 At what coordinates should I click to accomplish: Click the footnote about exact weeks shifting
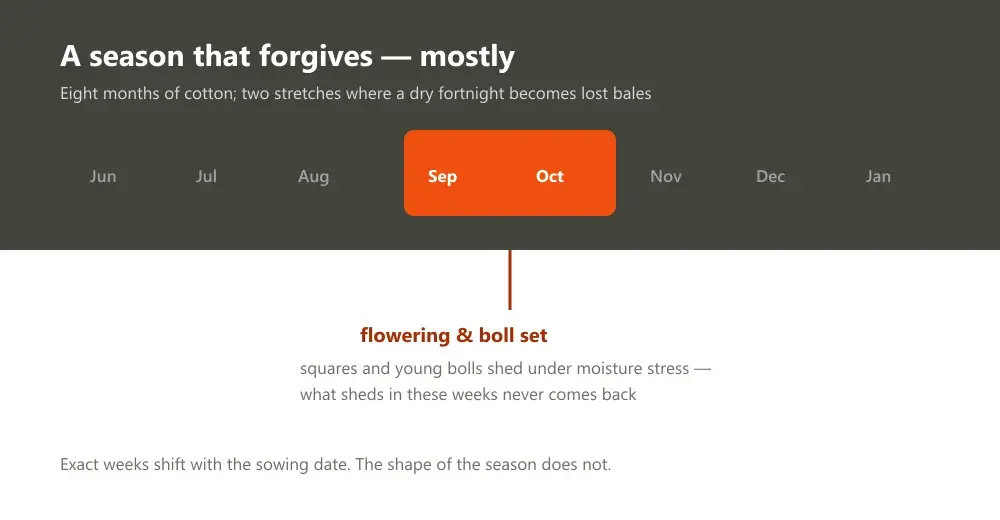[335, 464]
